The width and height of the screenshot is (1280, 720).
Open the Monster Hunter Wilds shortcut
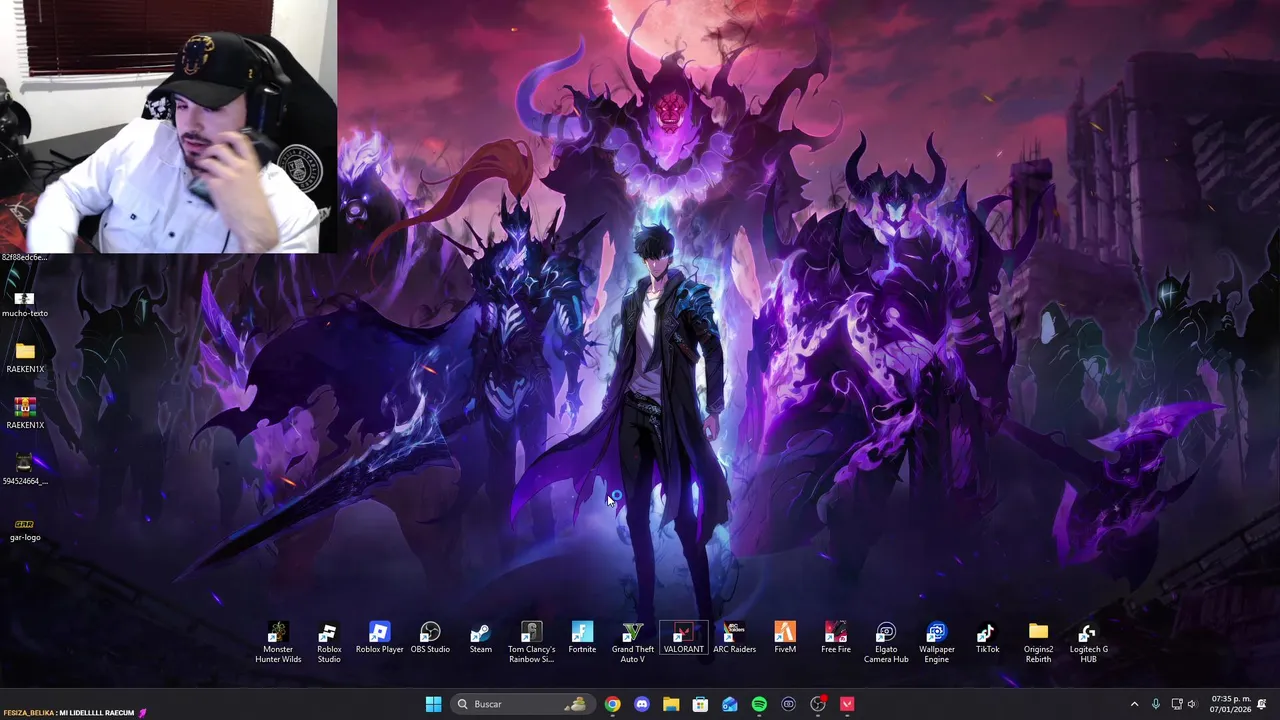coord(278,643)
